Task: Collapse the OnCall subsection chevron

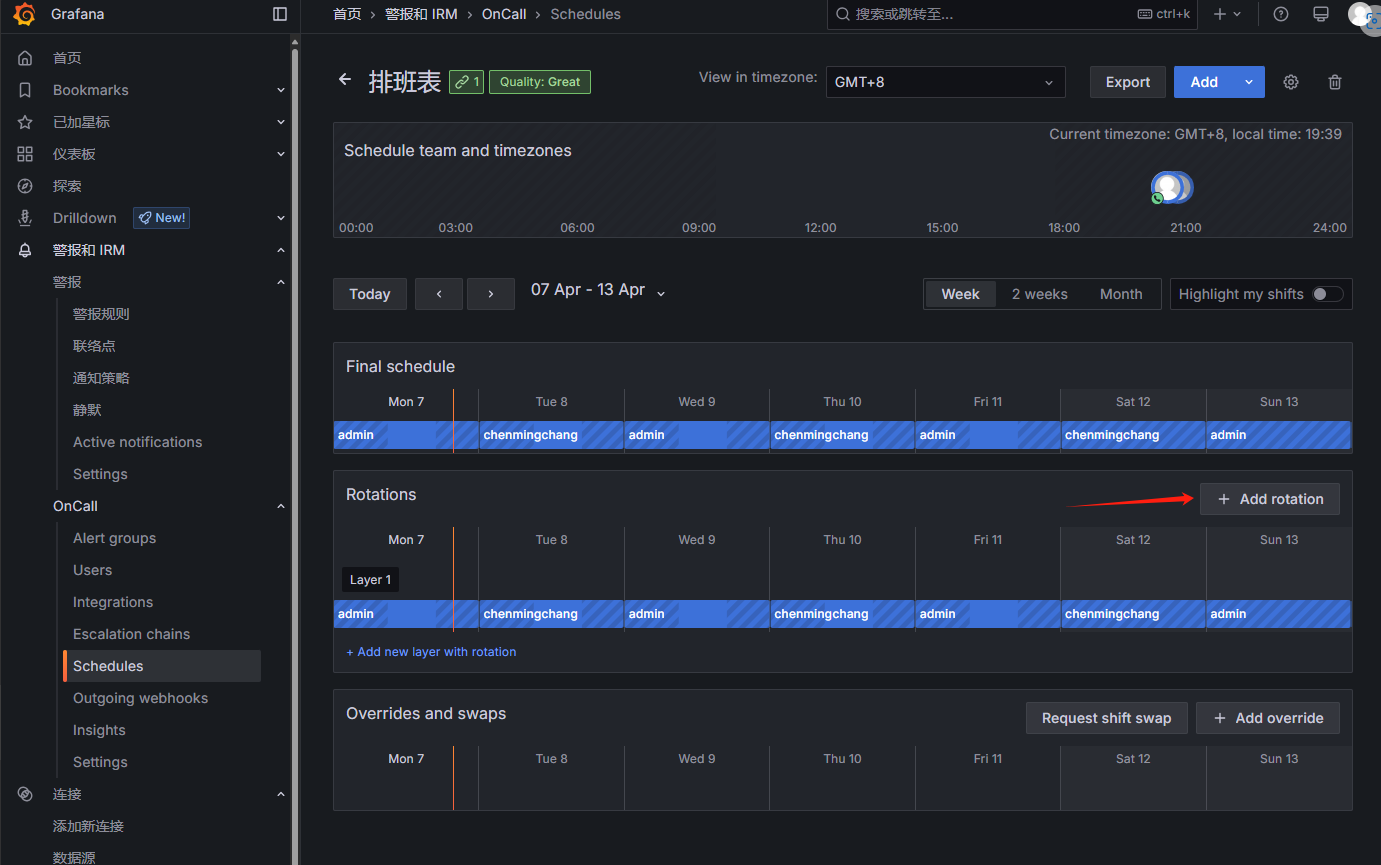Action: tap(281, 506)
